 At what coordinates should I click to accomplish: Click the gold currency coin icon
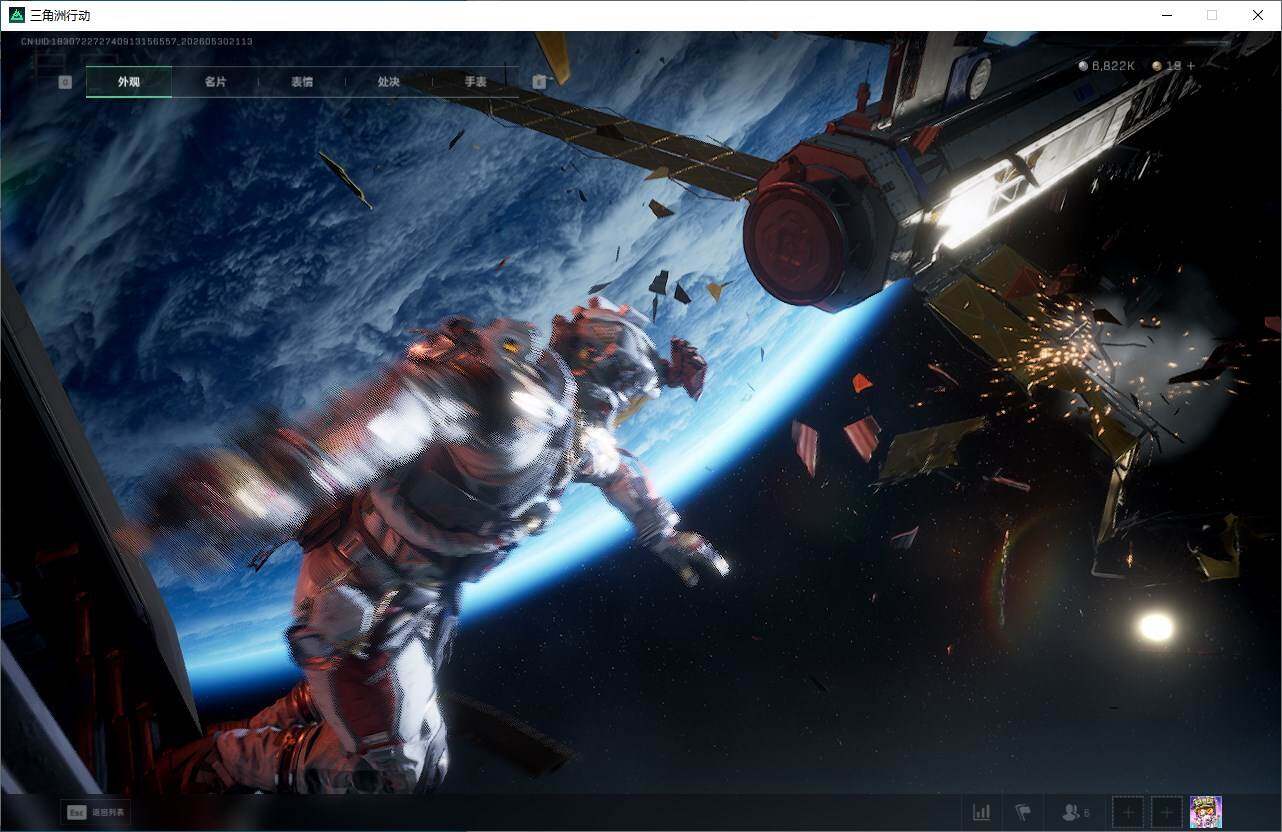pyautogui.click(x=1157, y=66)
